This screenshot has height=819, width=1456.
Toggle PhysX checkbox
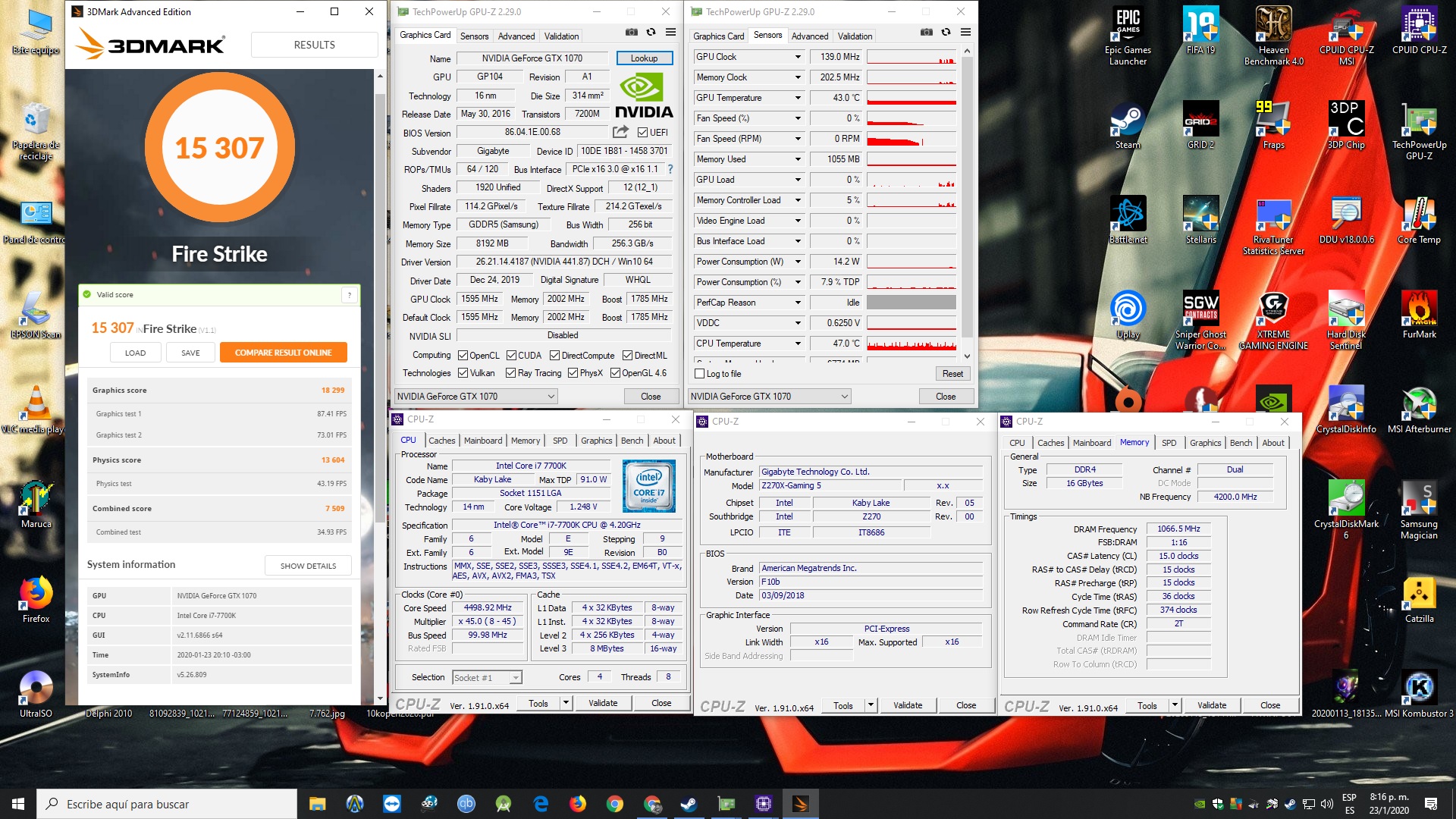573,373
